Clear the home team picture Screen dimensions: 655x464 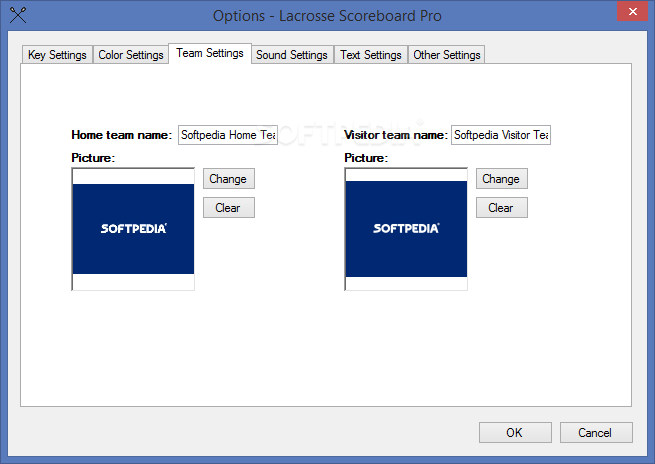[228, 208]
